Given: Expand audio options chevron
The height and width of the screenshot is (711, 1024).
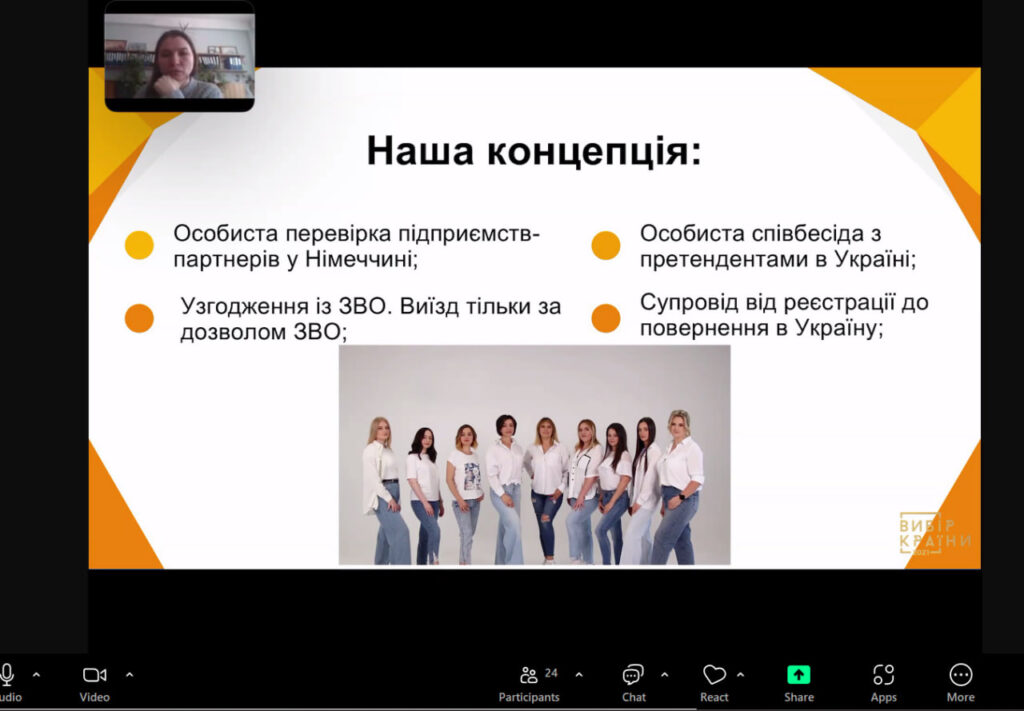Looking at the screenshot, I should [37, 674].
